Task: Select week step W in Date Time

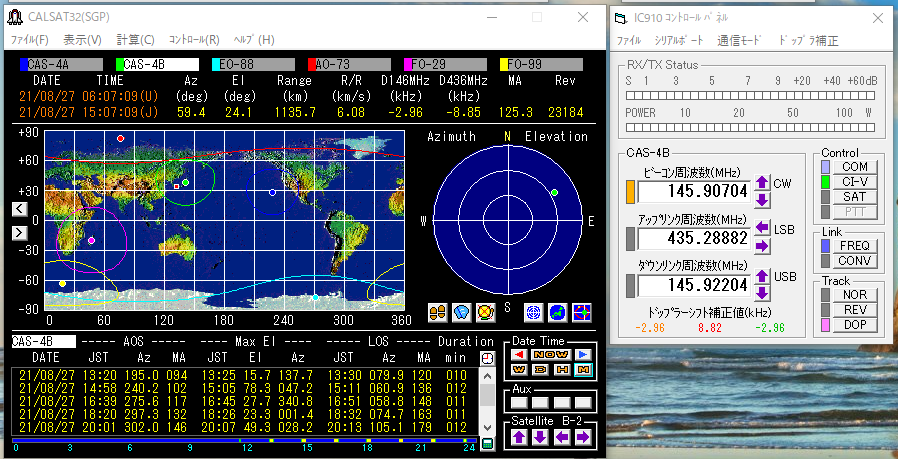Action: [519, 370]
